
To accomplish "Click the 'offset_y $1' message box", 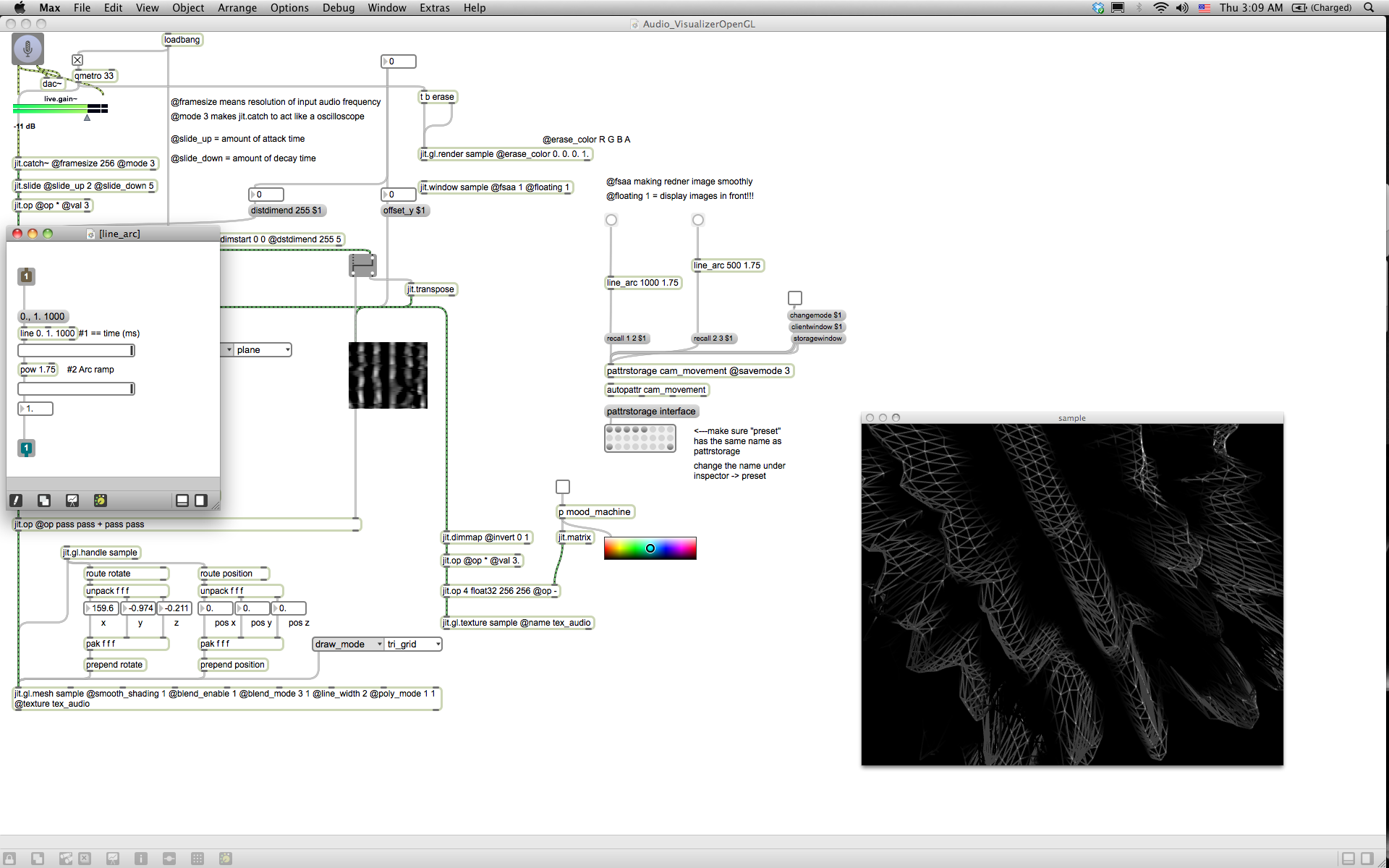I will (x=404, y=210).
